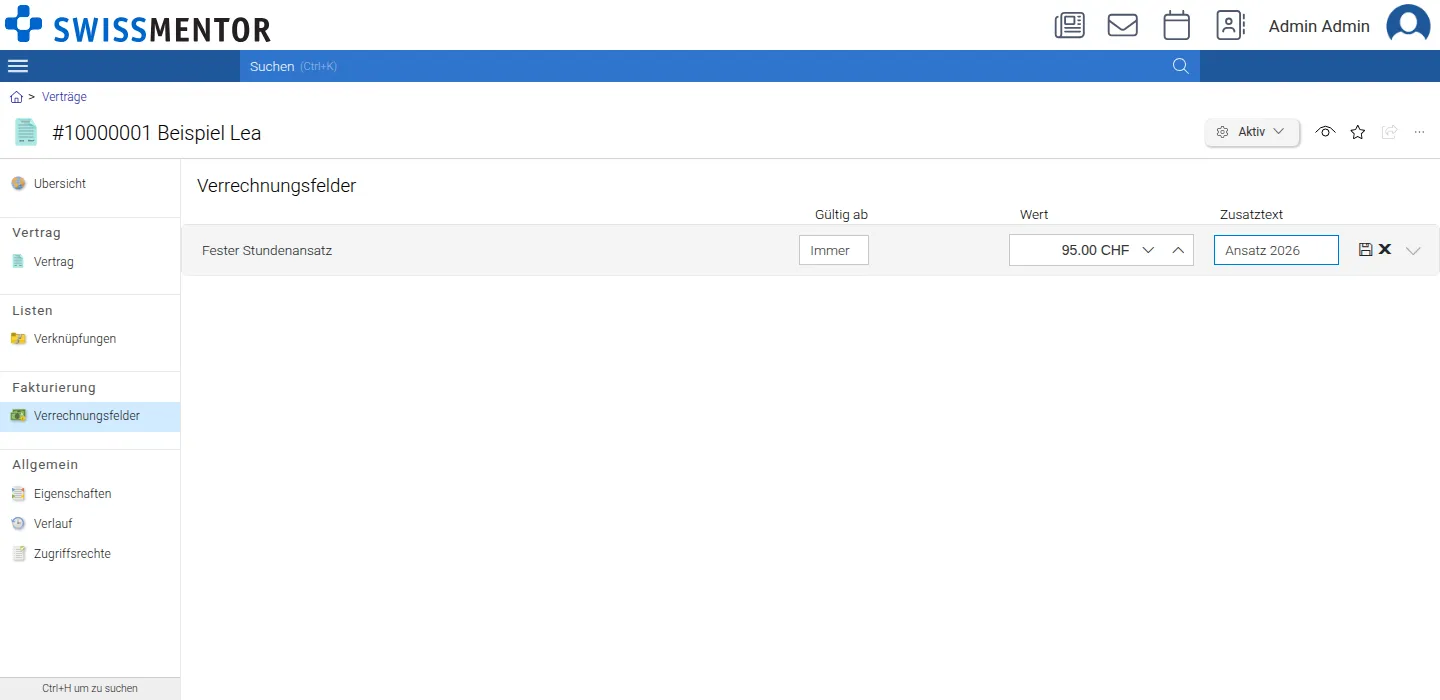The width and height of the screenshot is (1440, 700).
Task: Increase Wert with the up arrow
Action: [1178, 250]
